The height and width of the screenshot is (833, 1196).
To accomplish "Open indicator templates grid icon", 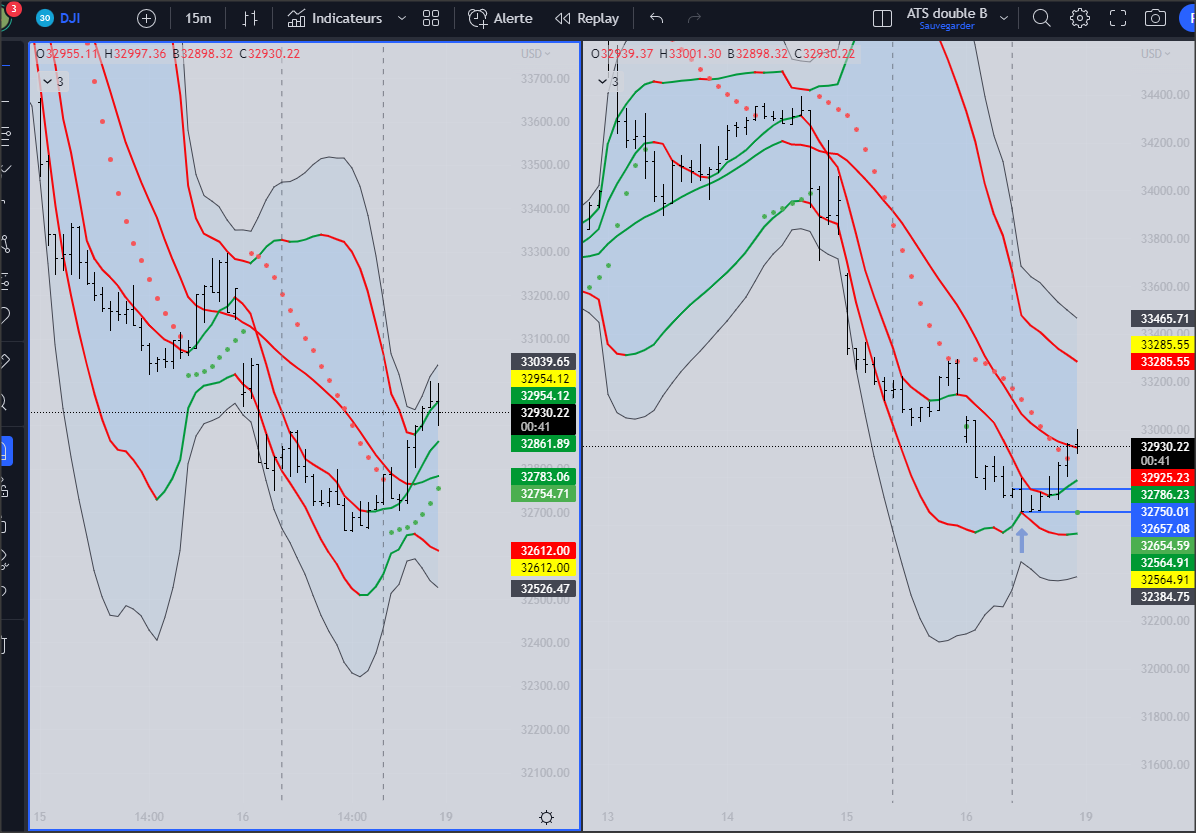I will pos(431,18).
